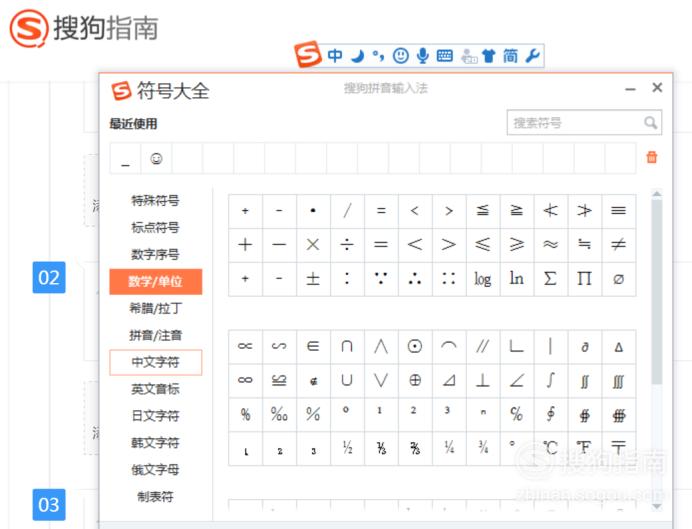This screenshot has width=692, height=529.
Task: Click the microphone voice input icon
Action: [x=423, y=56]
